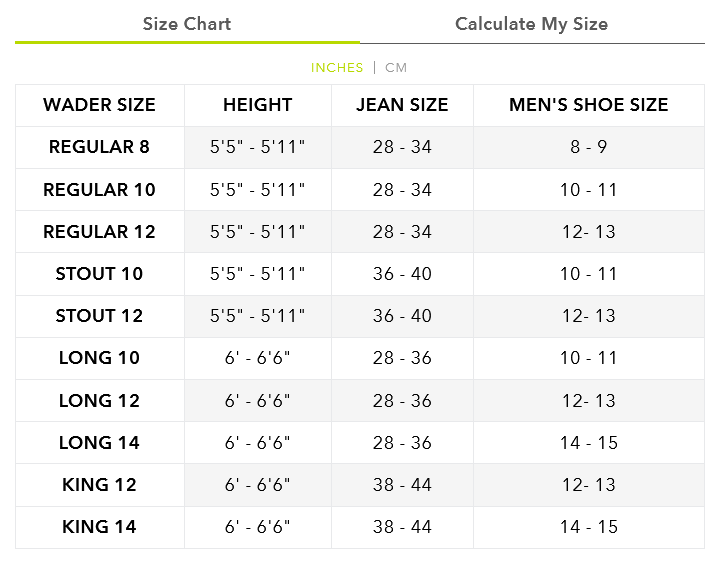Click the WADER SIZE column header

100,105
